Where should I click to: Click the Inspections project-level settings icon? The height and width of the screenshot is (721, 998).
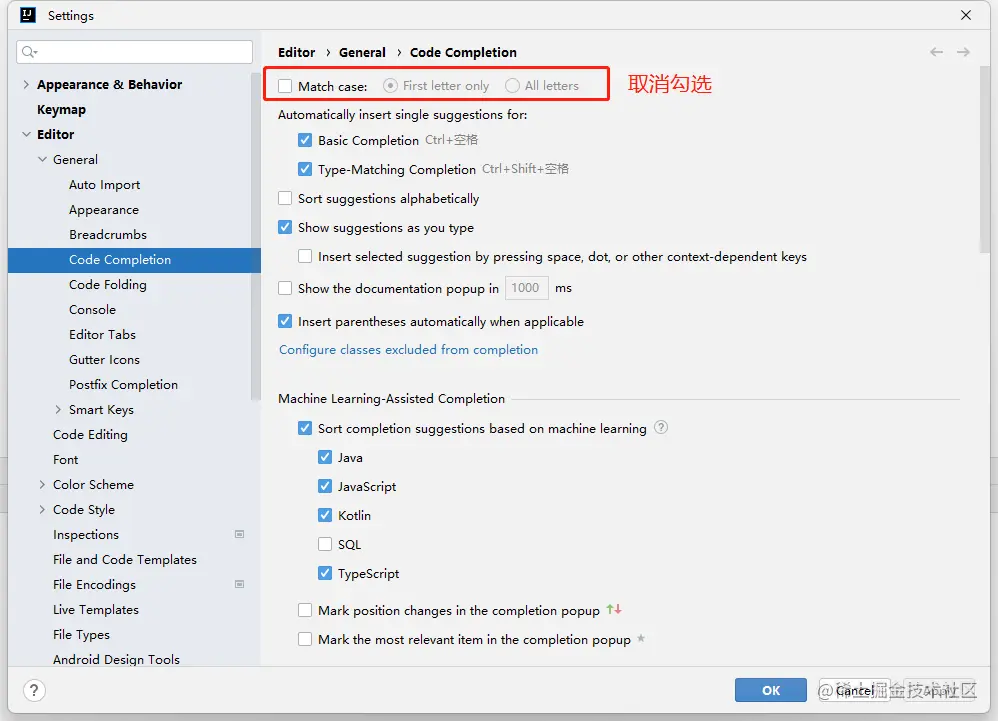[240, 535]
